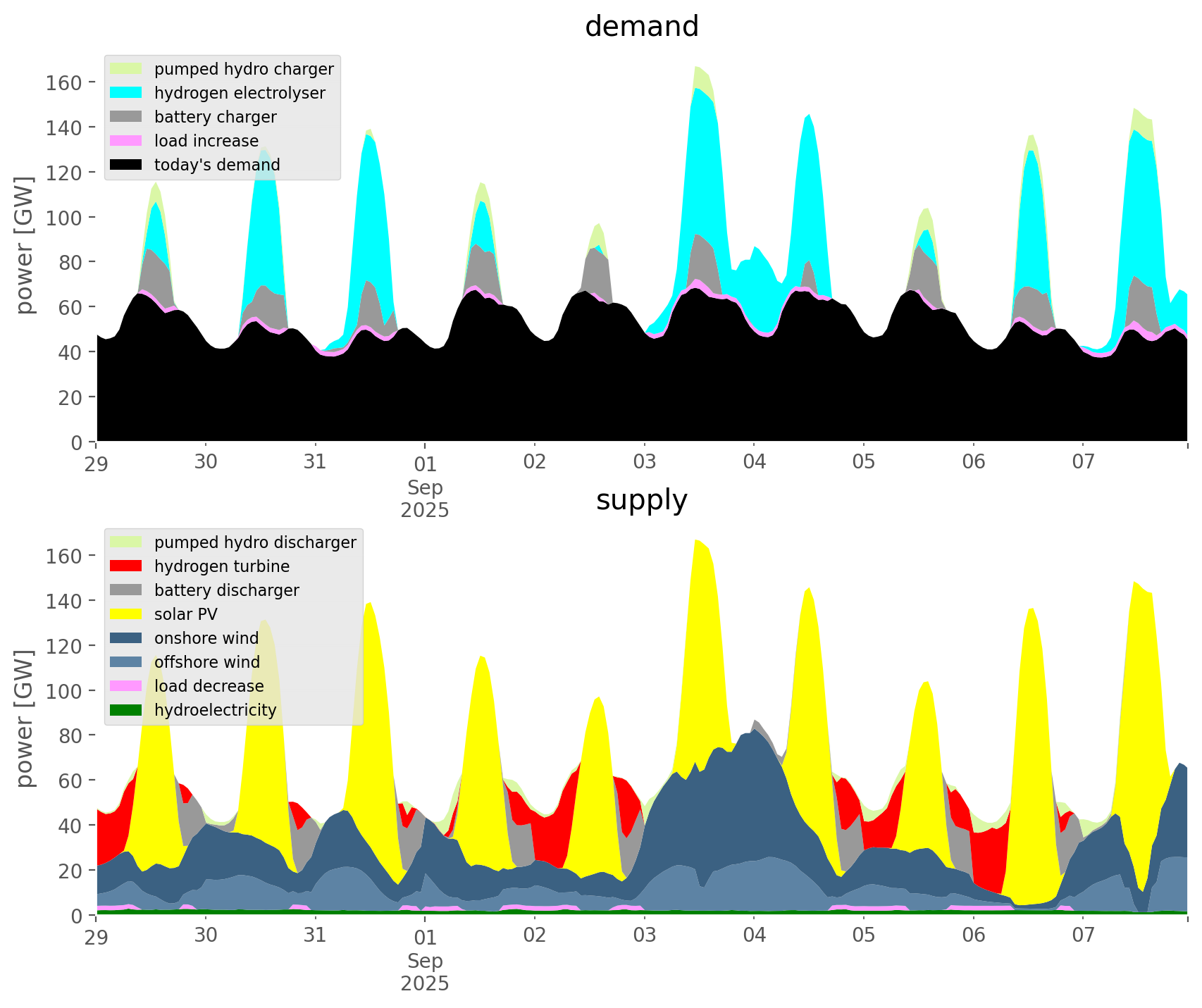Viewport: 1202px width, 1008px height.
Task: Click the "supply" chart title
Action: [641, 500]
